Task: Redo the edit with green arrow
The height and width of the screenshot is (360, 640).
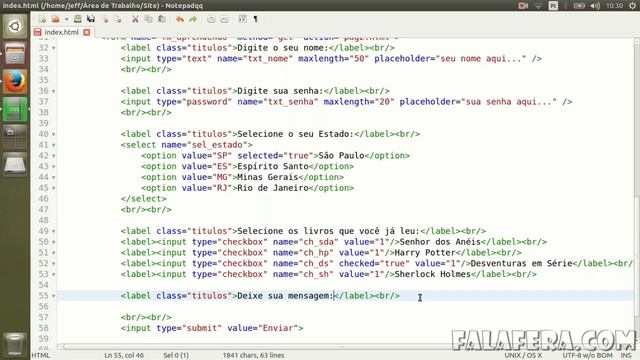Action: (x=193, y=19)
